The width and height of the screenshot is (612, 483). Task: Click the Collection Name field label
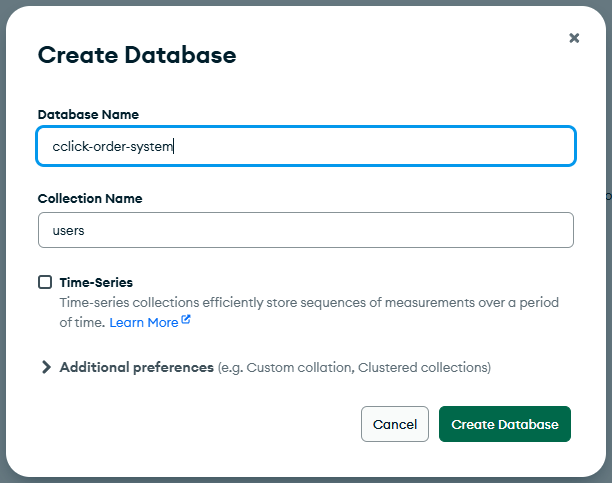90,198
